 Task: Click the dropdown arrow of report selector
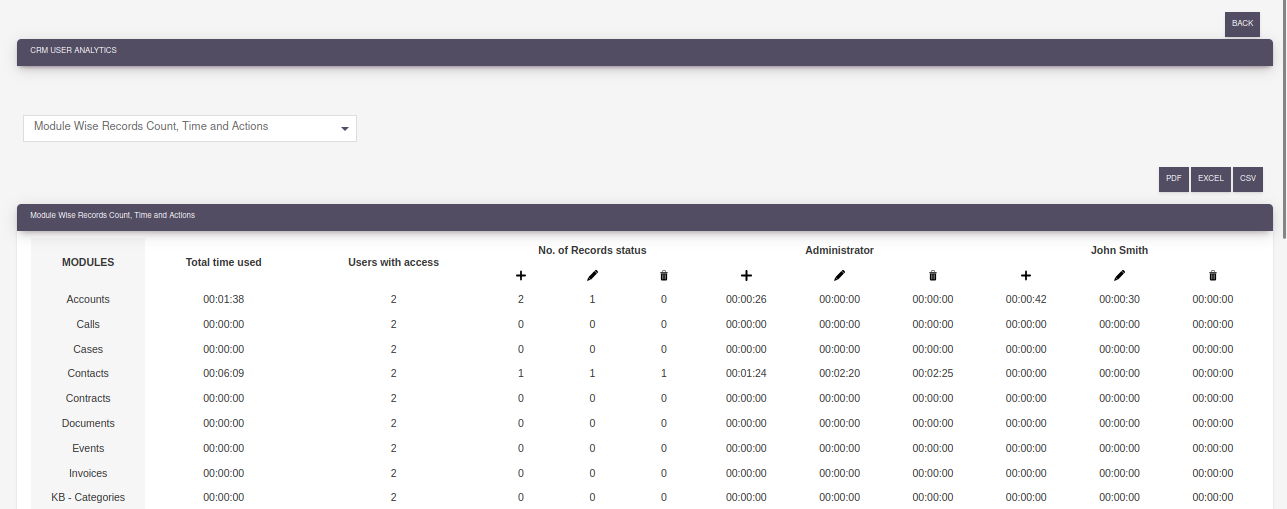pyautogui.click(x=344, y=129)
